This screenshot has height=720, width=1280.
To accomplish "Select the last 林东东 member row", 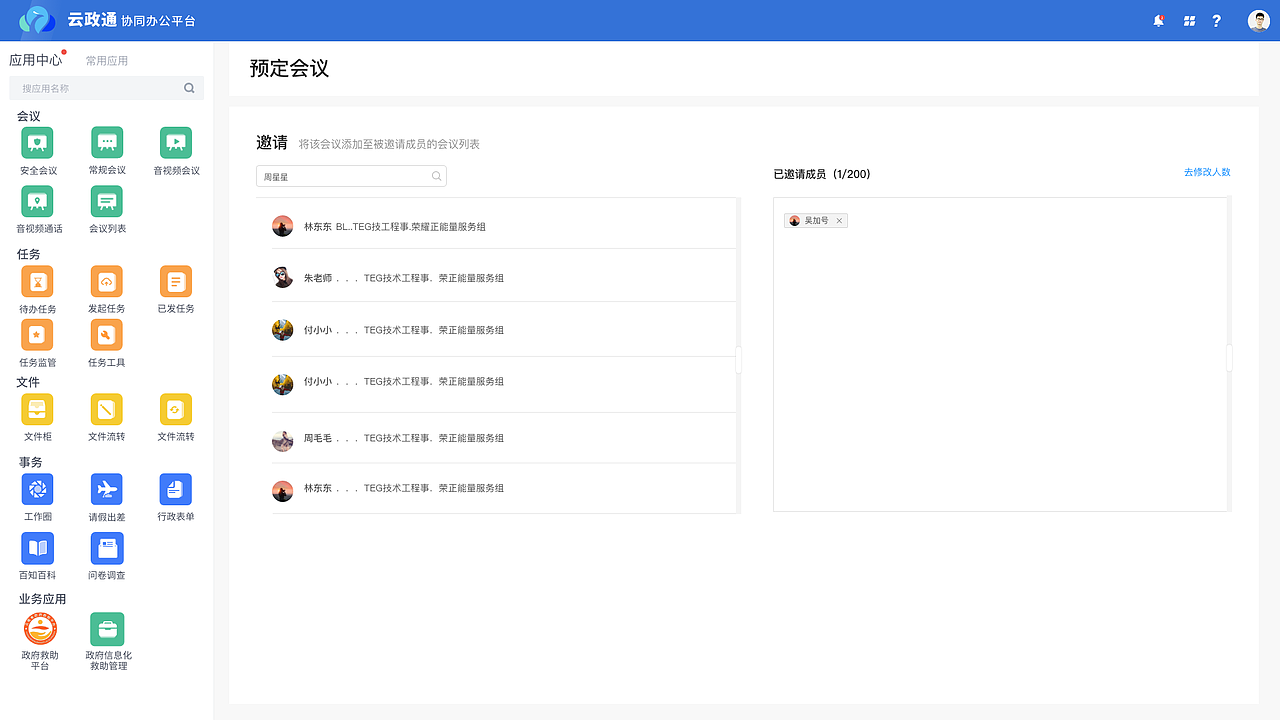I will click(504, 489).
